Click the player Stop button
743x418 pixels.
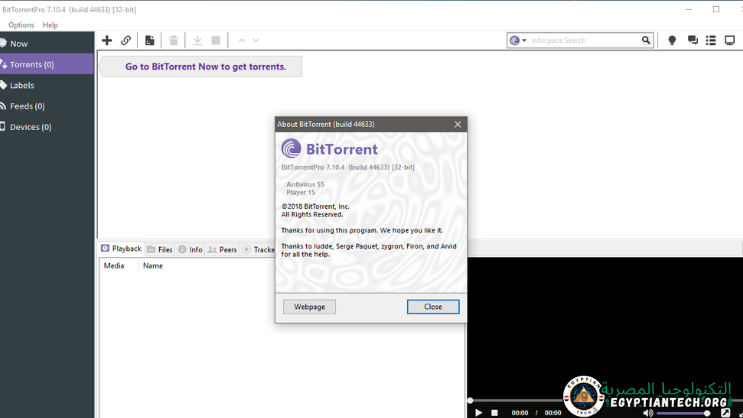click(x=494, y=413)
